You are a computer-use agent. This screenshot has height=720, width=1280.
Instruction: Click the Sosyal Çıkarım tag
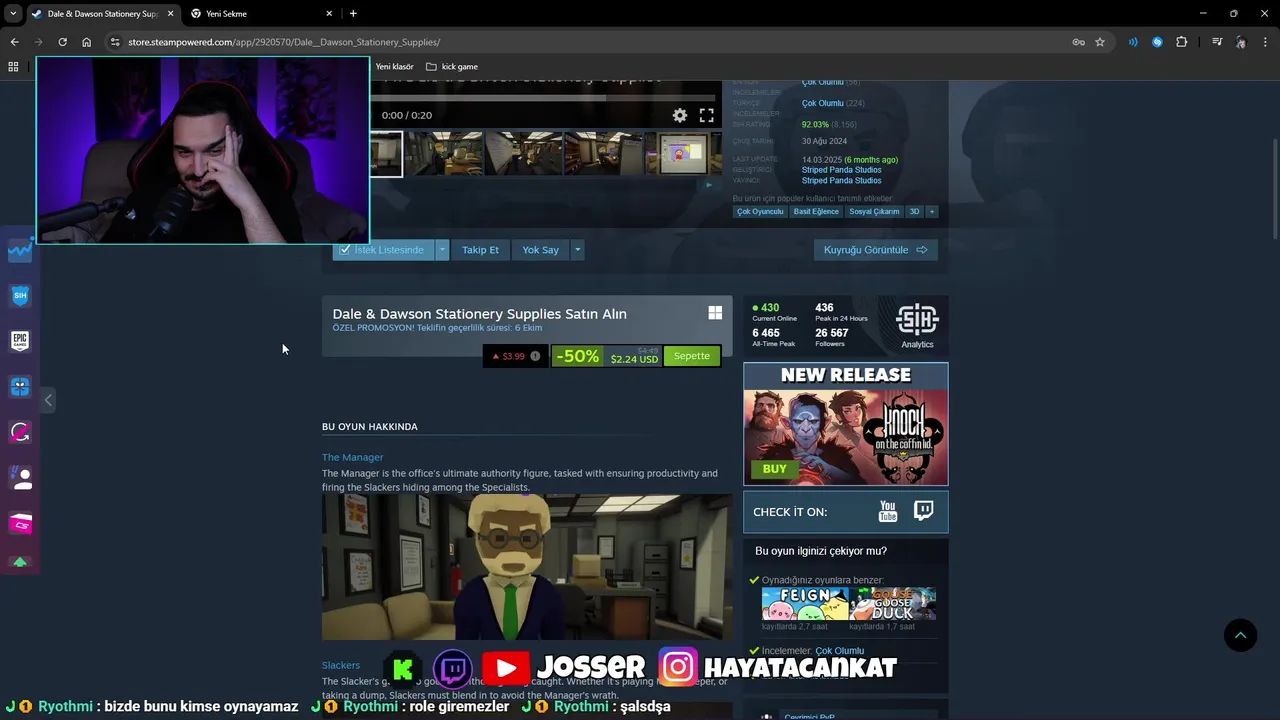click(x=874, y=212)
